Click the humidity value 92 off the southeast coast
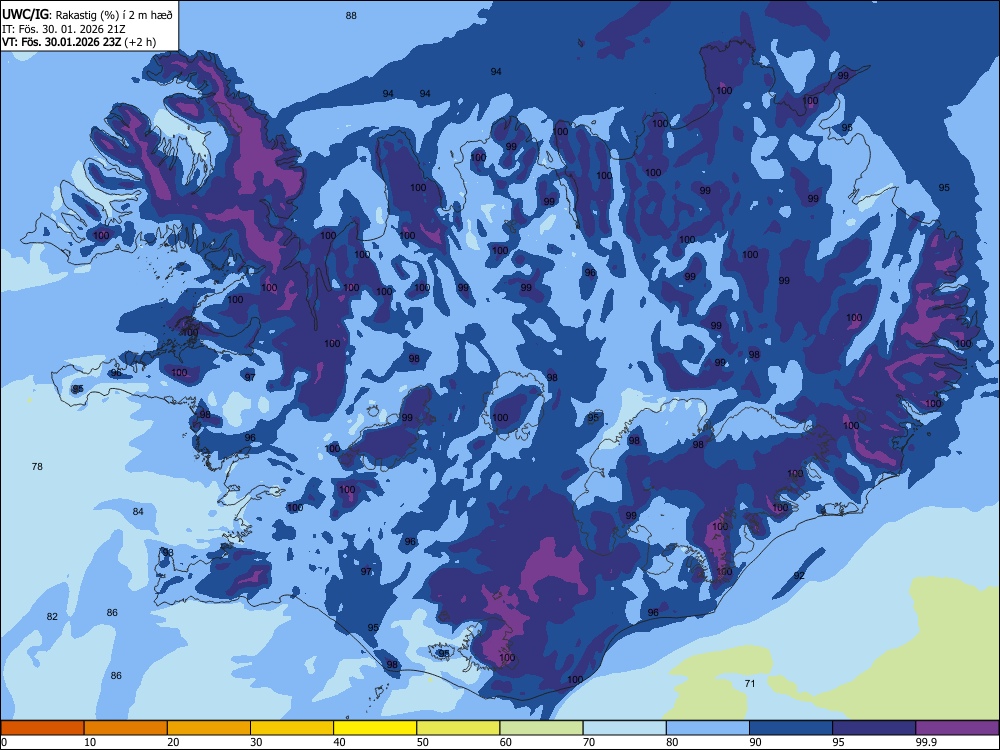 coord(799,575)
